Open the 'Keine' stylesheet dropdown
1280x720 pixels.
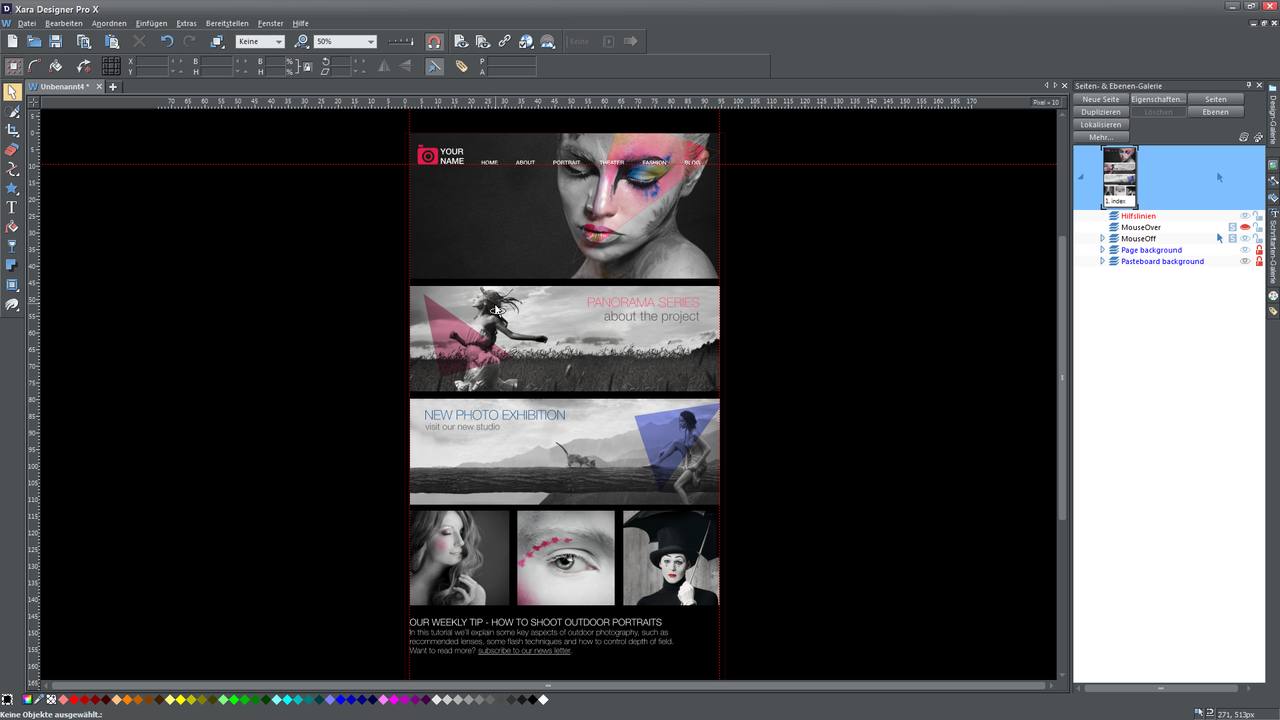click(x=277, y=42)
